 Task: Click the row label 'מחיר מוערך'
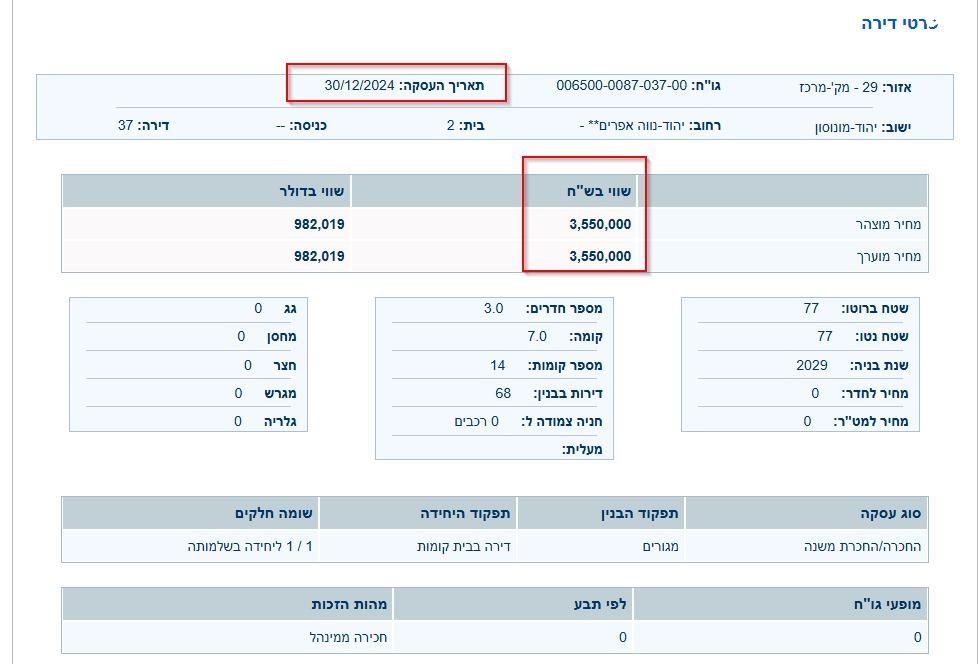pyautogui.click(x=888, y=256)
